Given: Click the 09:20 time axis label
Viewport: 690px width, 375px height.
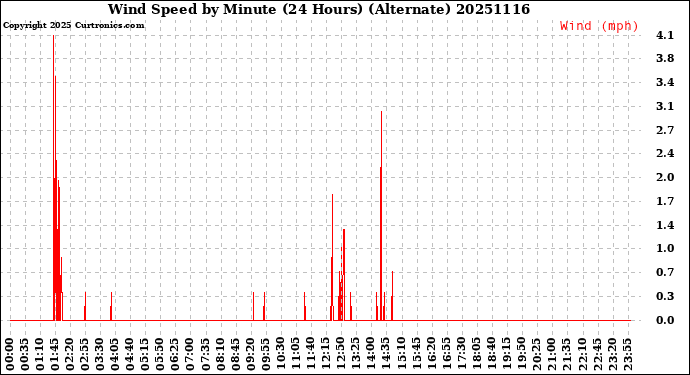Looking at the screenshot, I should coord(250,355).
